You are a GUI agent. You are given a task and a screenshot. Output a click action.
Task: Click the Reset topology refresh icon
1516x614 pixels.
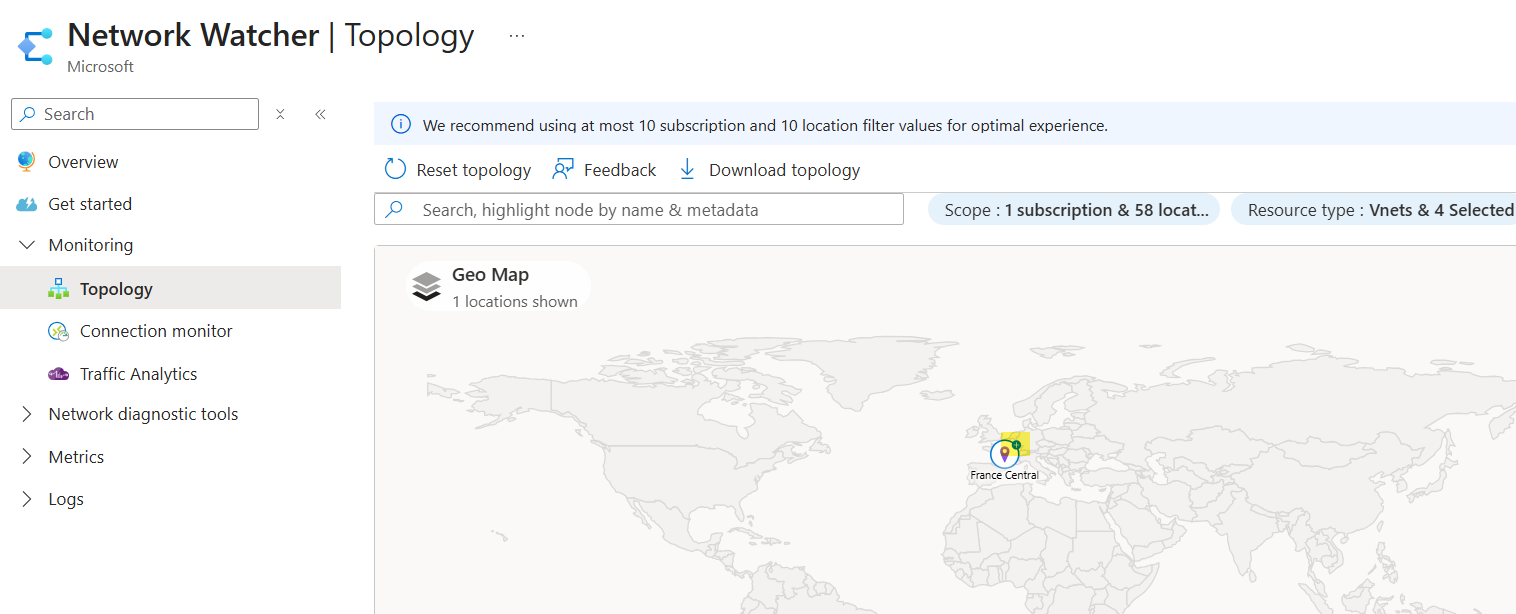[x=396, y=170]
